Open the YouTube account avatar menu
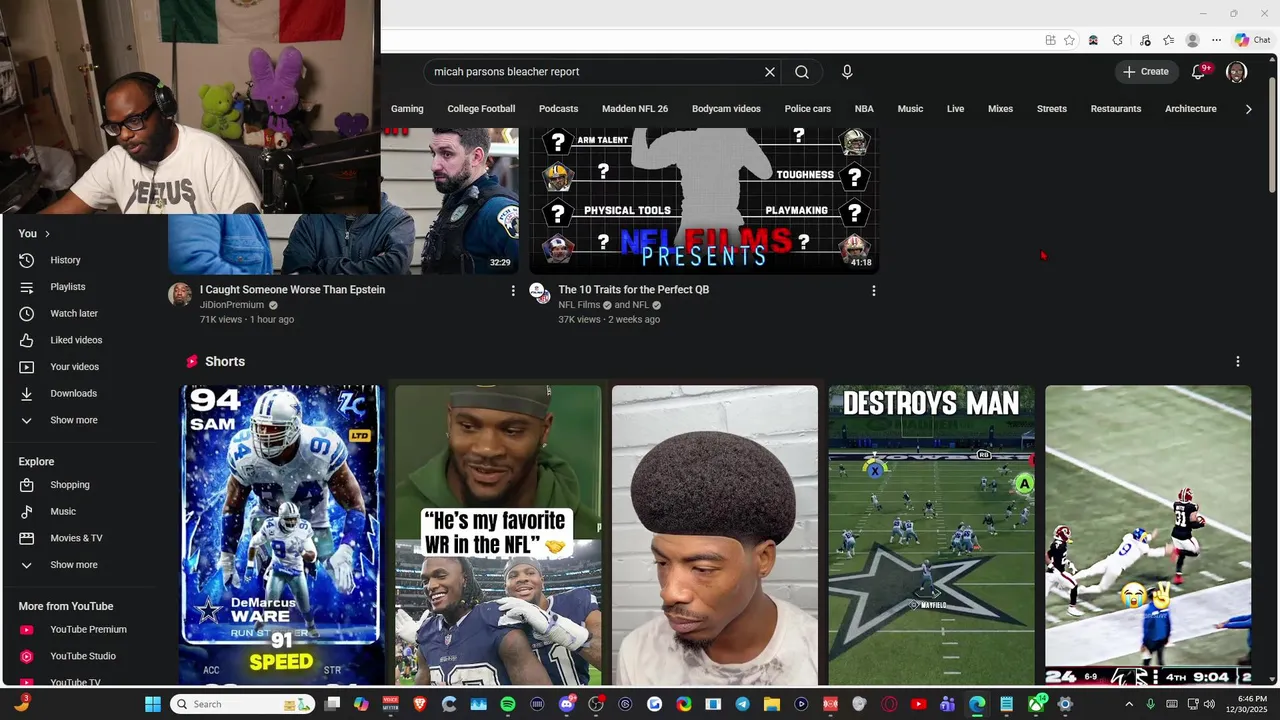Screen dimensions: 1280x720 1237,72
